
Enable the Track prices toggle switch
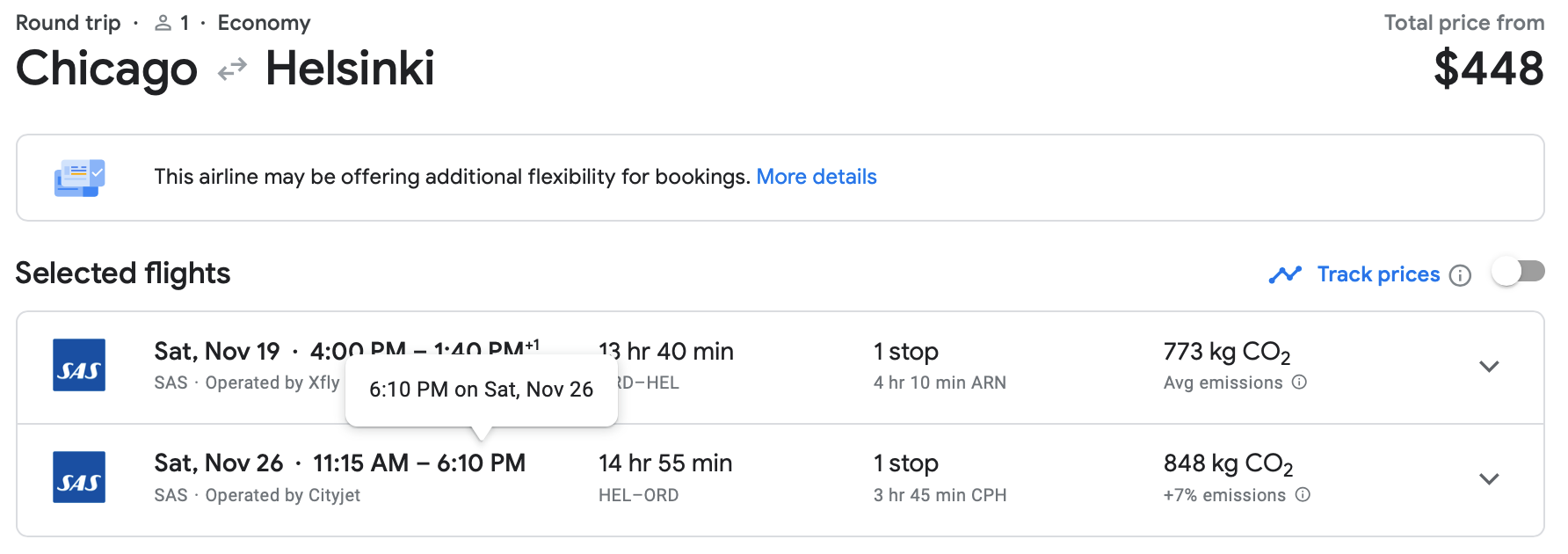pos(1518,272)
